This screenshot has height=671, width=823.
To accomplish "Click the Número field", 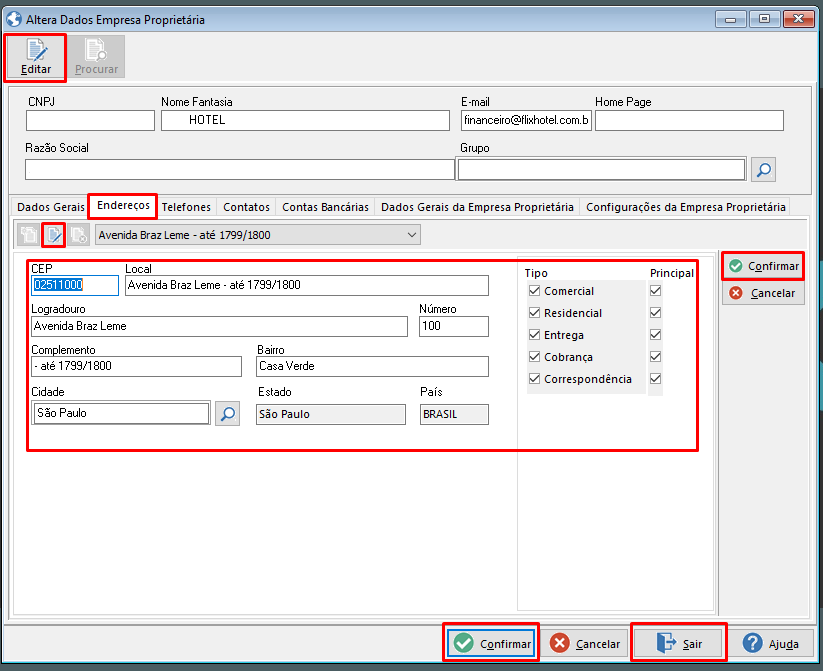I will [454, 326].
